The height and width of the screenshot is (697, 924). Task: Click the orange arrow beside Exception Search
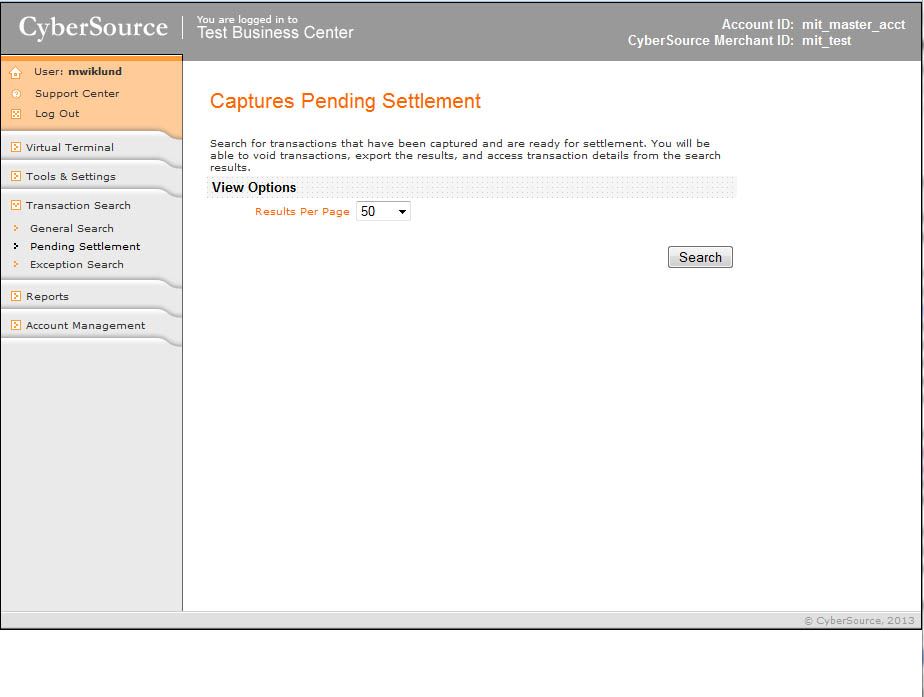[x=16, y=265]
